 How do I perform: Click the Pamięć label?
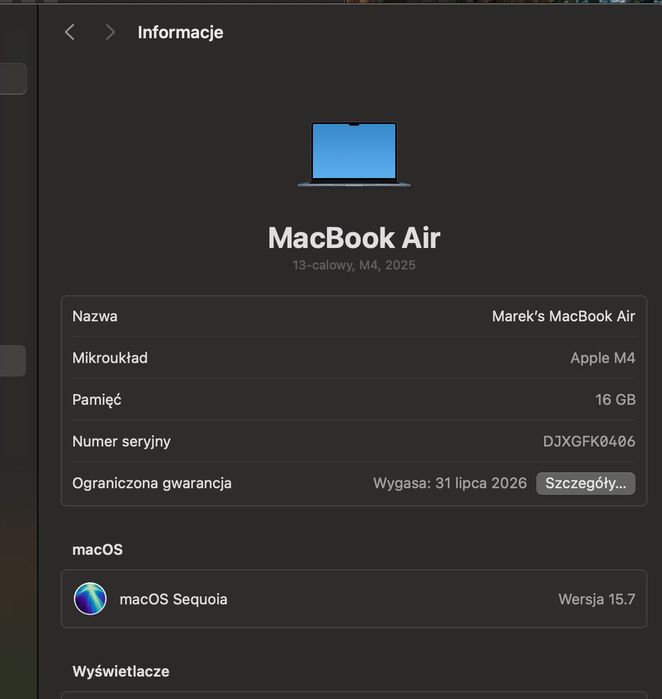coord(97,400)
